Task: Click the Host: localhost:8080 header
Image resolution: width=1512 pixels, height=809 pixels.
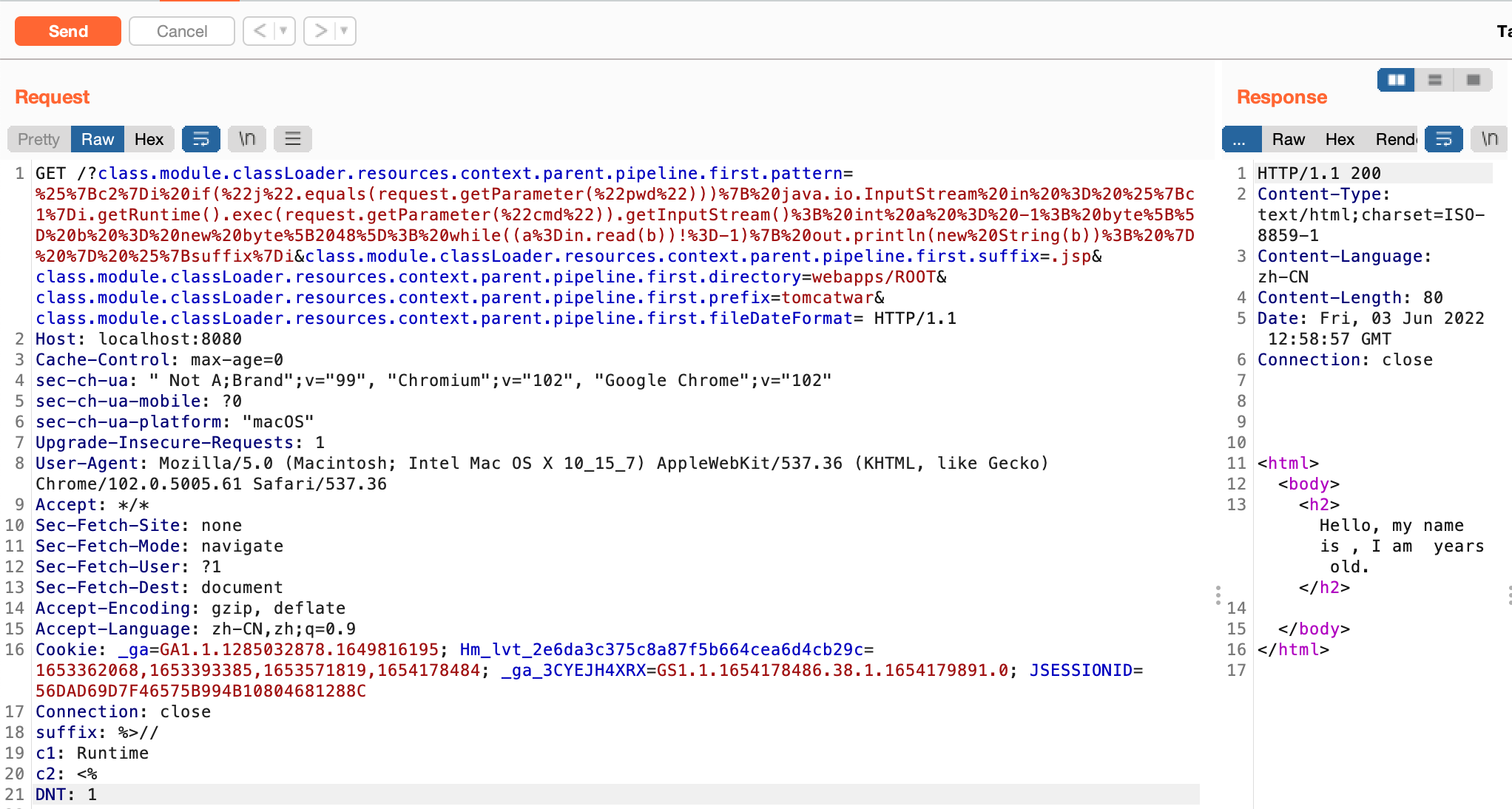Action: coord(138,339)
